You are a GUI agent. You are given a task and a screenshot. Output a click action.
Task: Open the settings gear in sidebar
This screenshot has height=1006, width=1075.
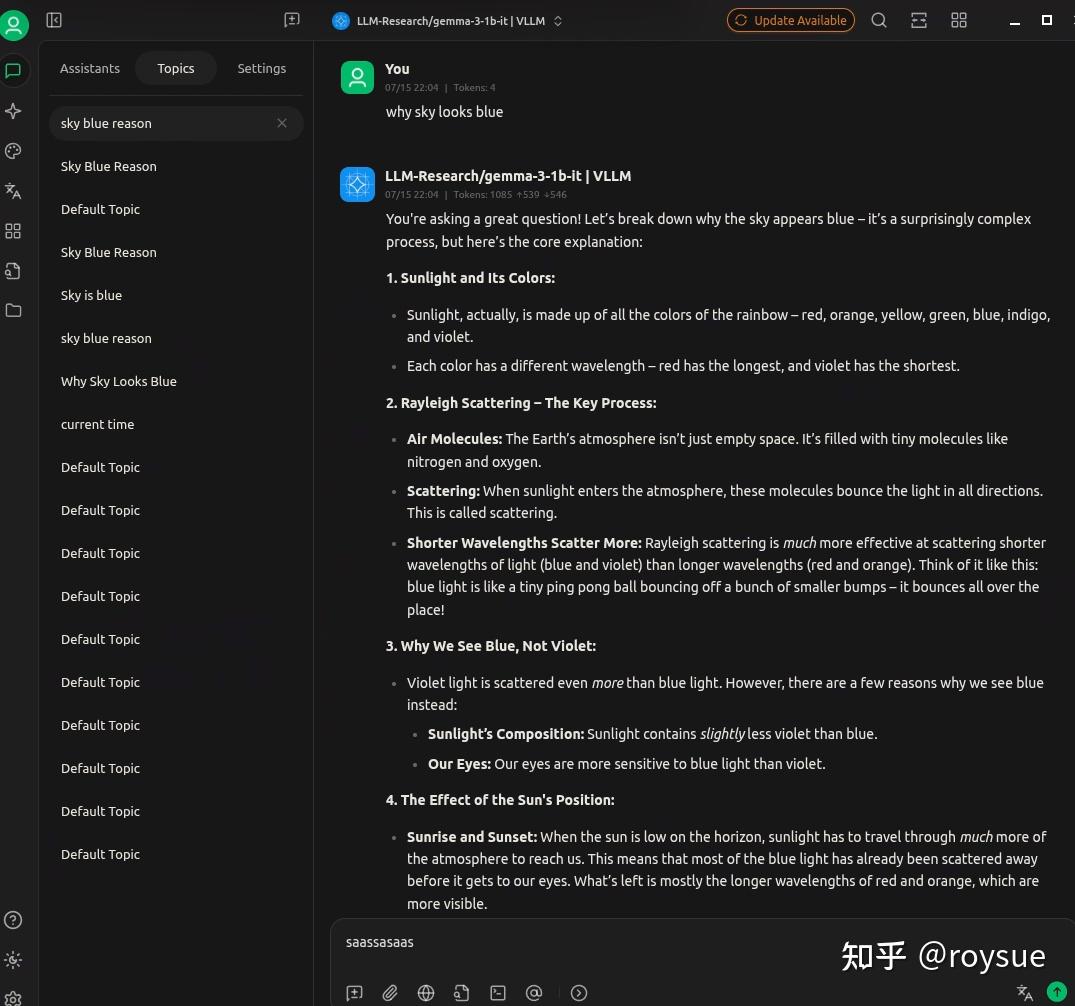(13, 998)
